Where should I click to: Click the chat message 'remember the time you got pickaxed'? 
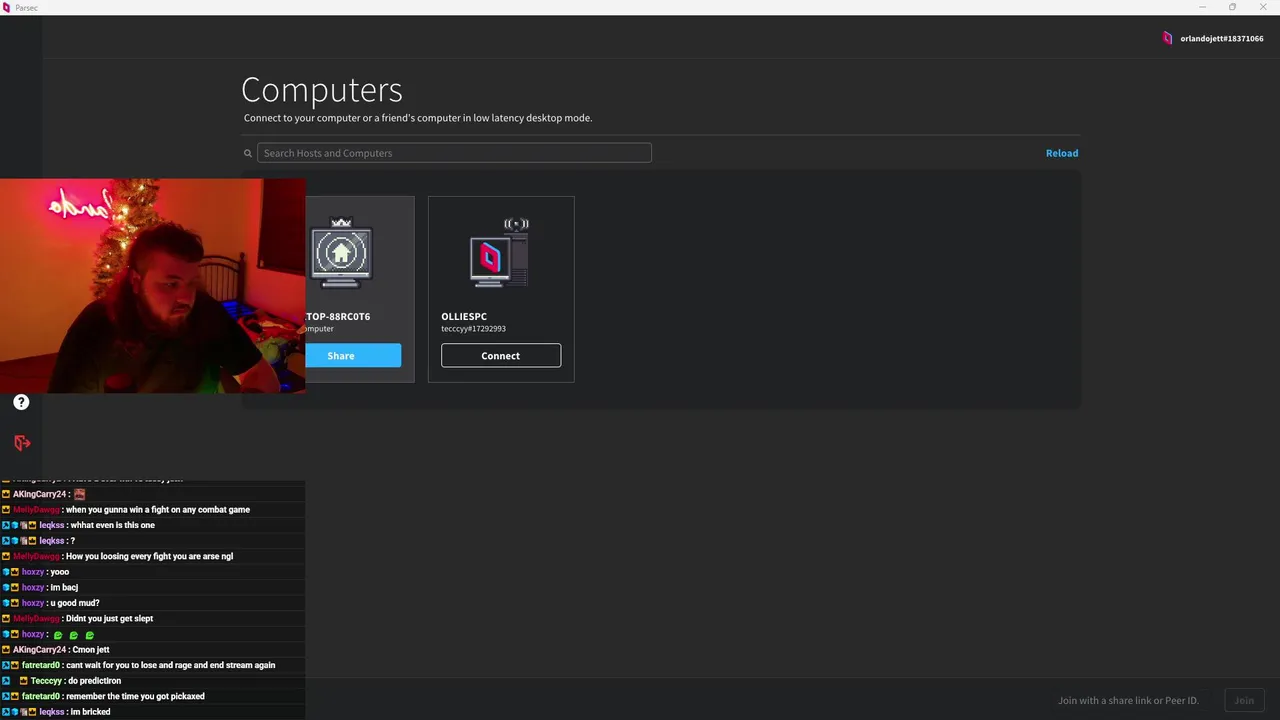pyautogui.click(x=135, y=696)
